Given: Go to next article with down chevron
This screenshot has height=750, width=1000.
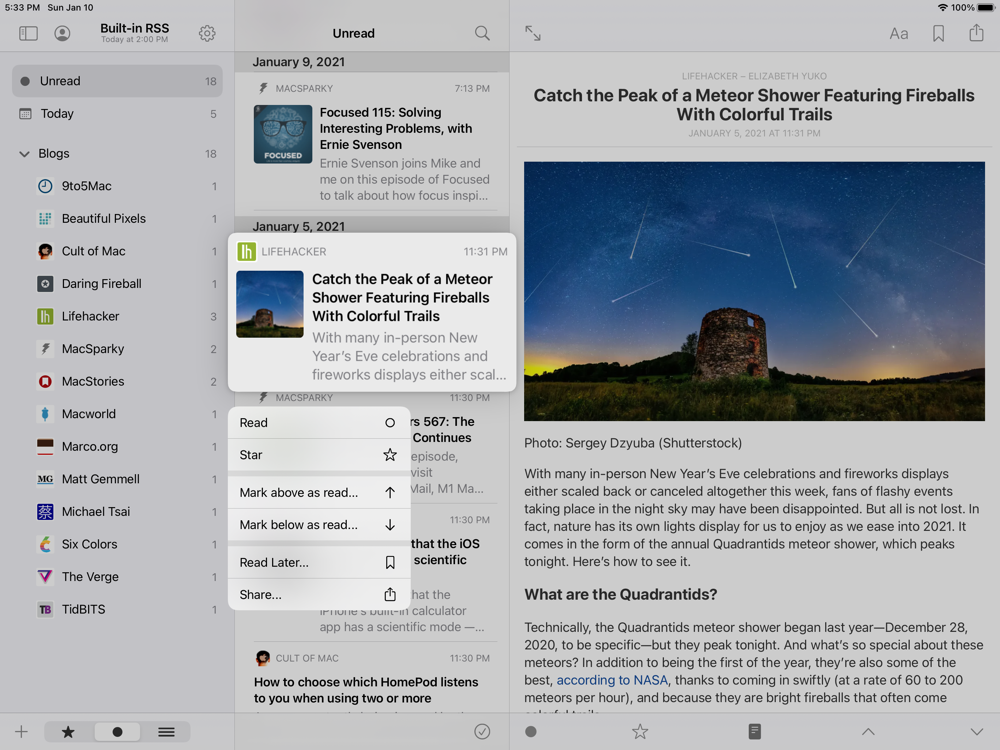Looking at the screenshot, I should coord(976,732).
